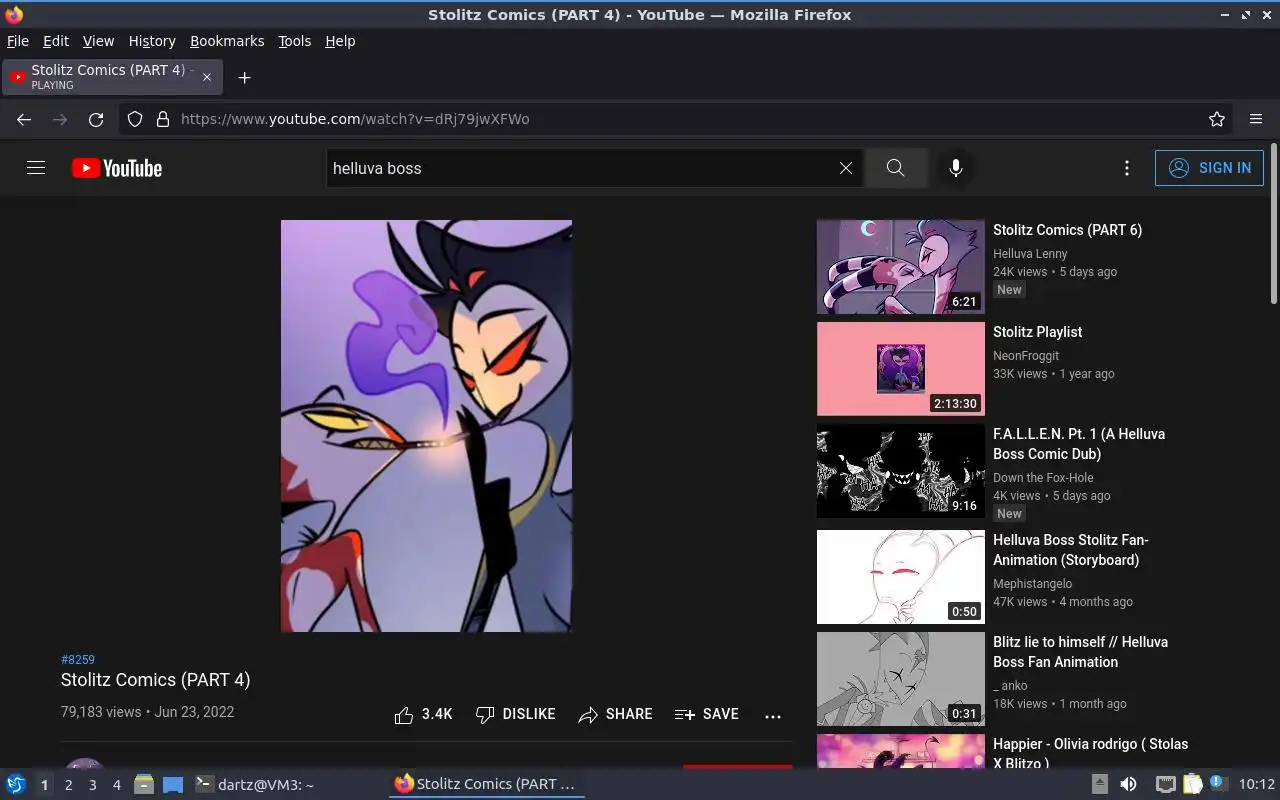
Task: Open the Tools menu
Action: click(x=294, y=41)
